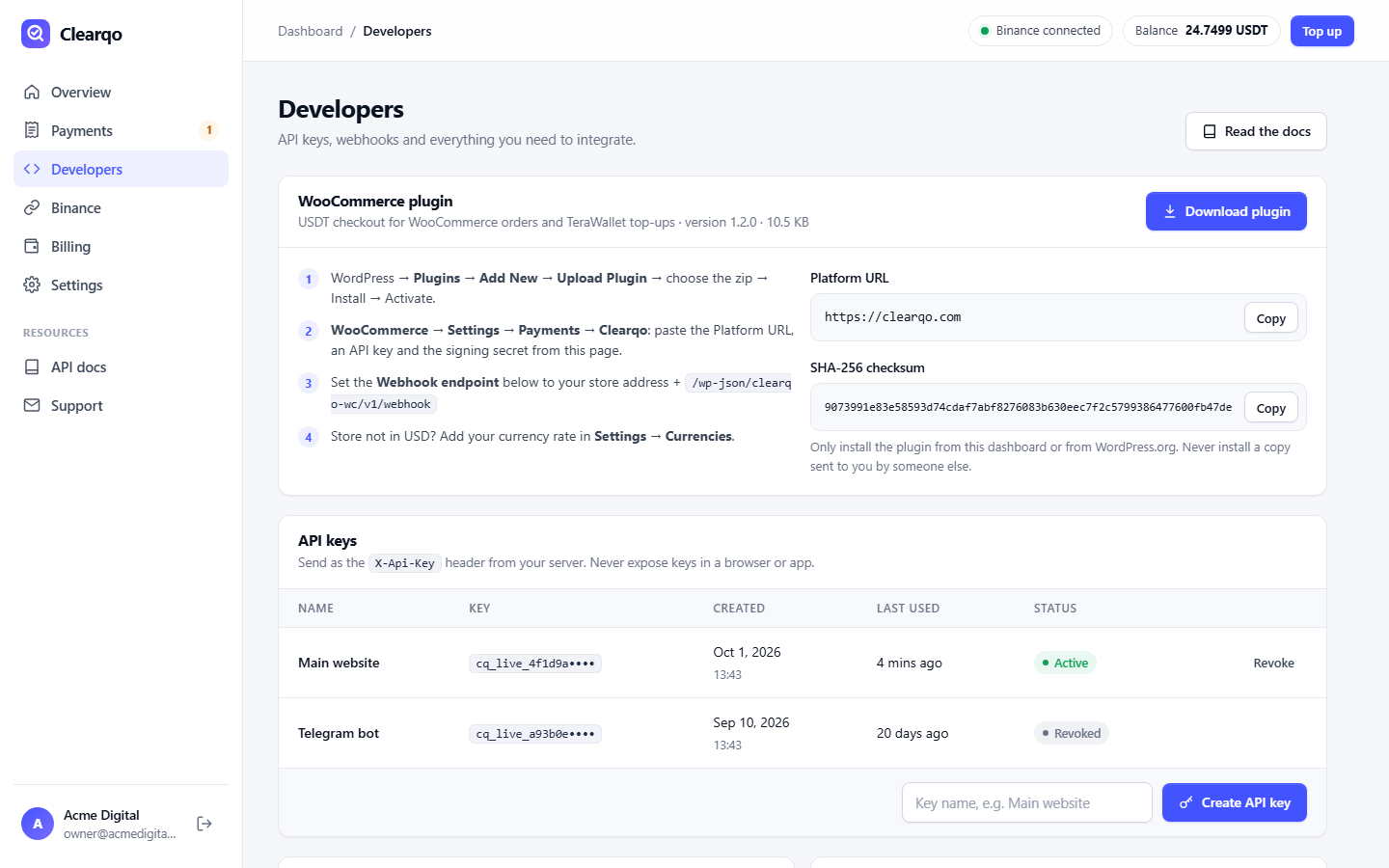This screenshot has height=868, width=1389.
Task: Click the Clearqo logo icon
Action: (x=36, y=34)
